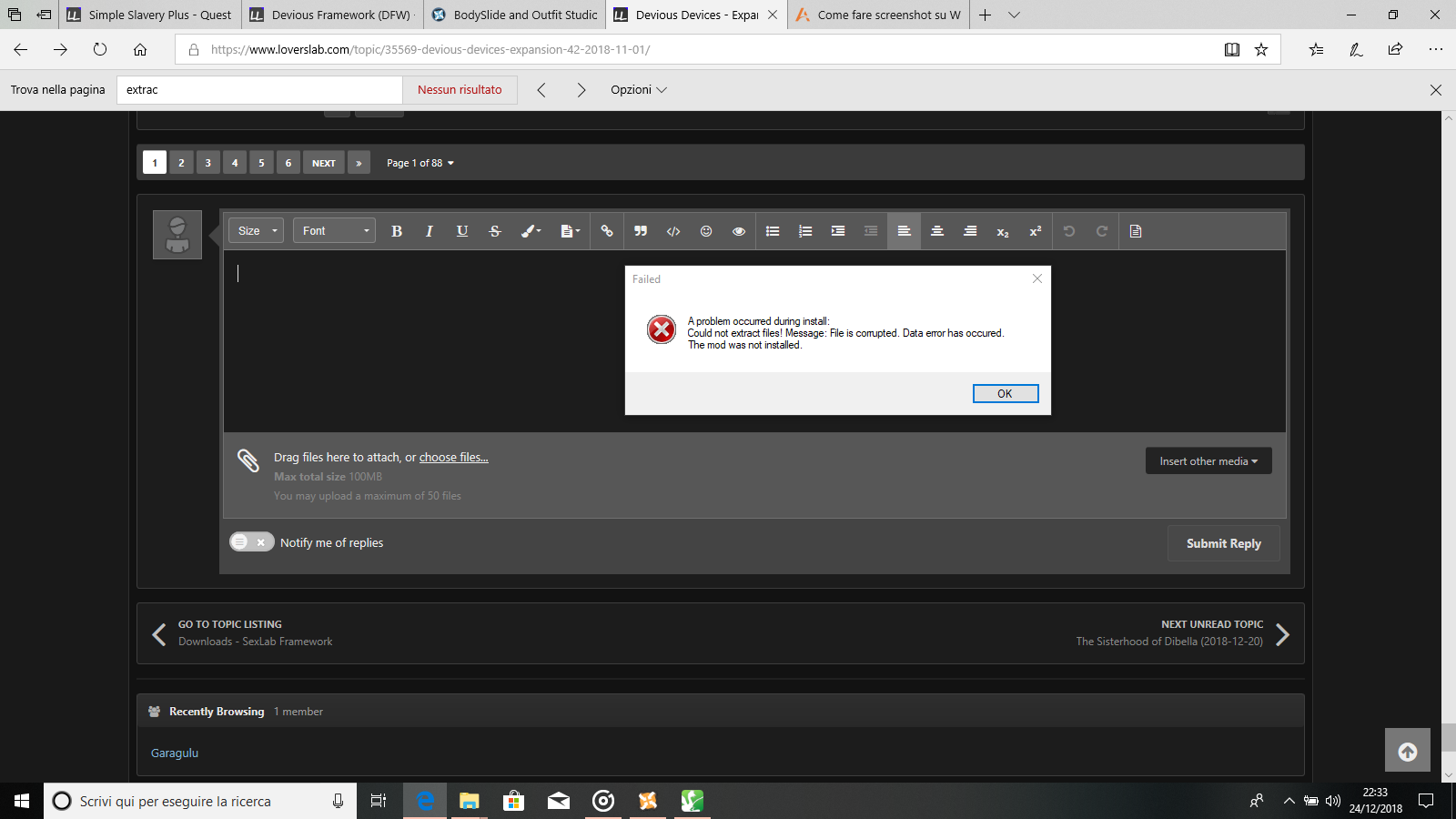This screenshot has width=1456, height=819.
Task: Apply strikethrough formatting in the editor
Action: (495, 231)
